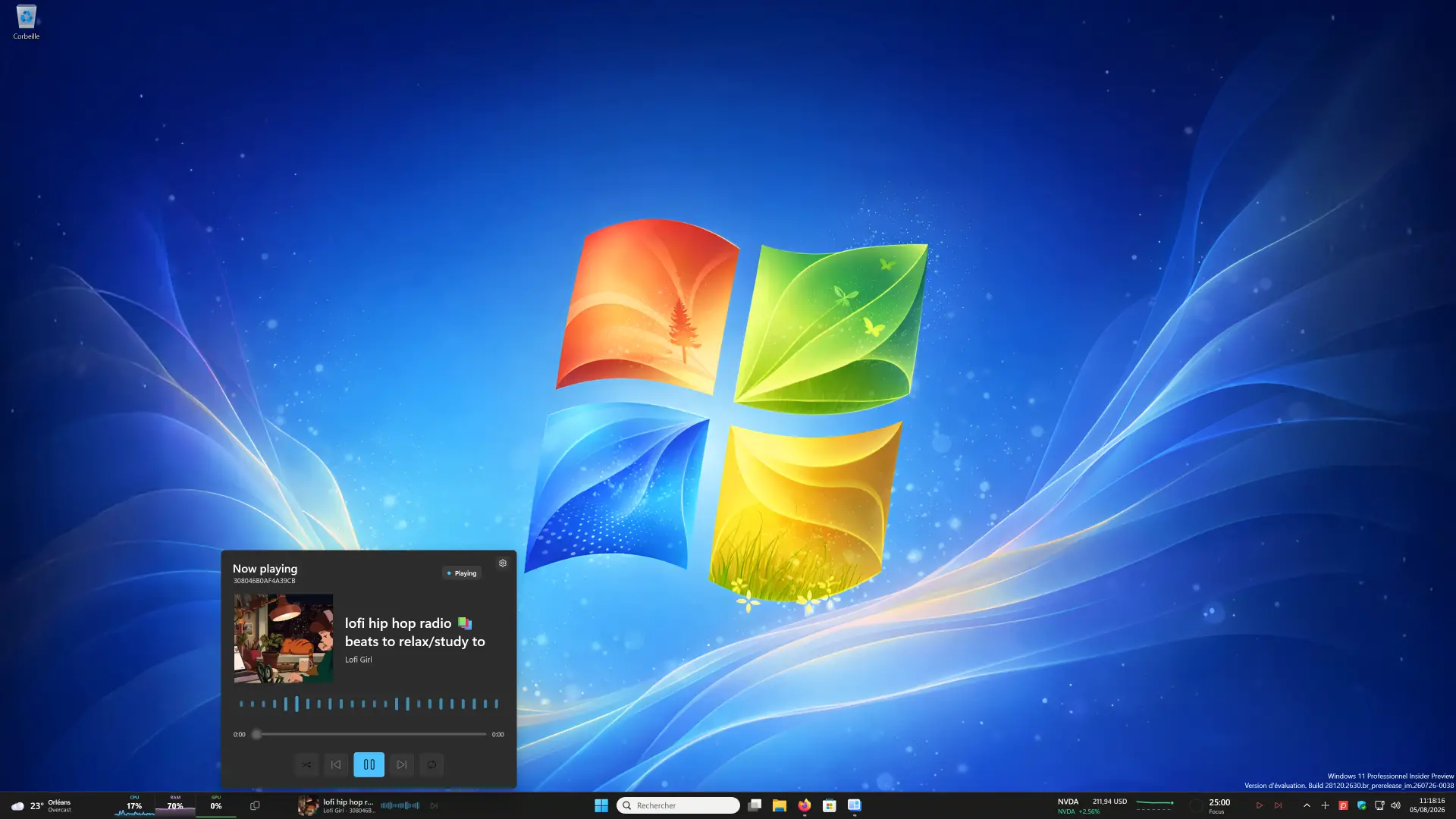Pause playback with the blue pause button
The image size is (1456, 819).
tap(369, 764)
